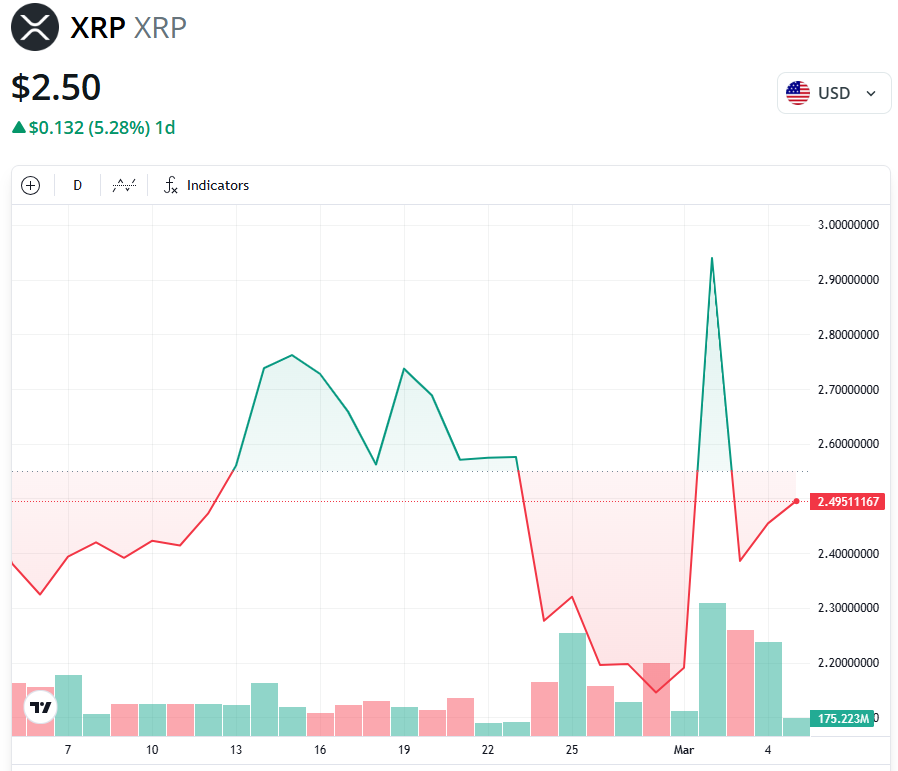Click the TradingView logo on chart
This screenshot has height=771, width=898.
[40, 707]
